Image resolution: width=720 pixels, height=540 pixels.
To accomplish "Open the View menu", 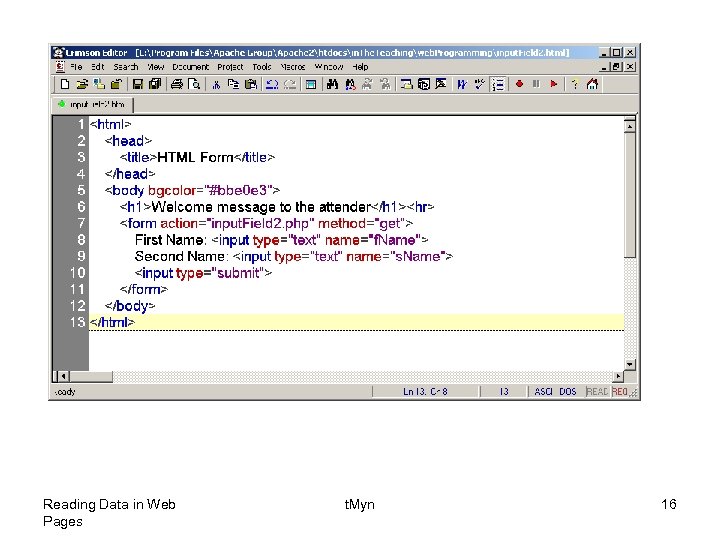I will click(x=156, y=67).
